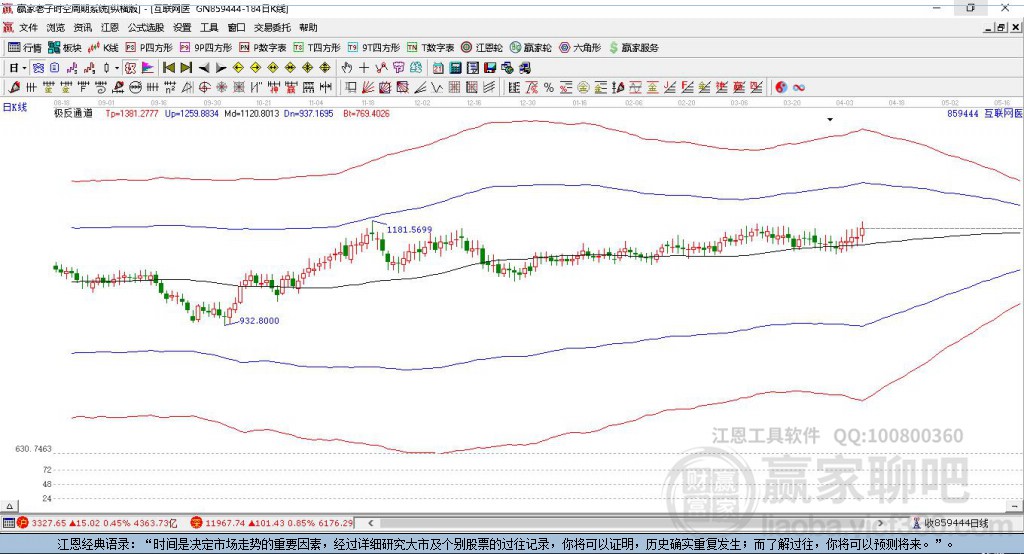Open the 公式选股 menu

click(x=146, y=27)
